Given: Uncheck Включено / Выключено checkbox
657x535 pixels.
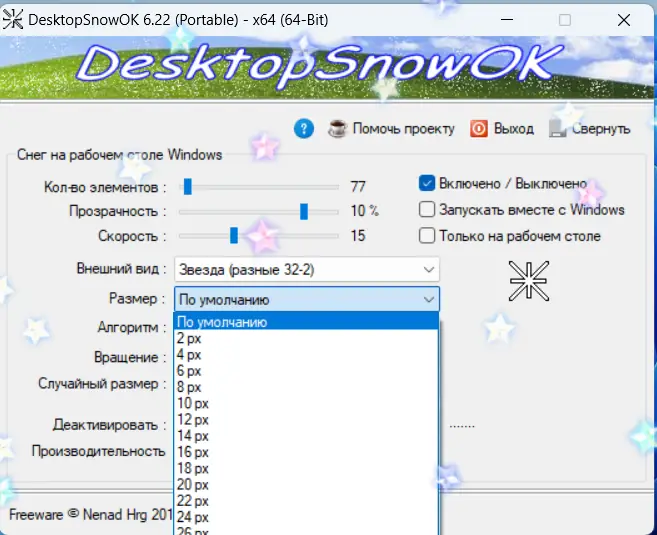Looking at the screenshot, I should click(427, 184).
